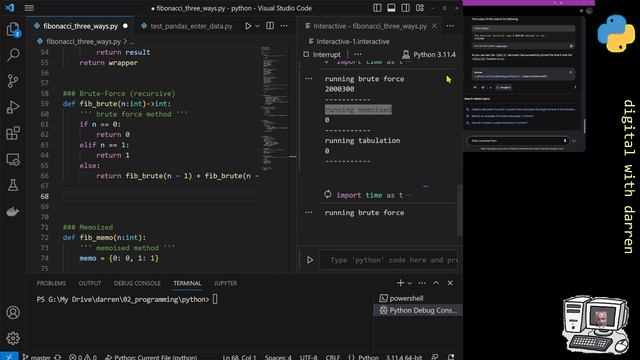640x360 pixels.
Task: Place cursor on line 72 def fib_memo
Action: click(104, 238)
